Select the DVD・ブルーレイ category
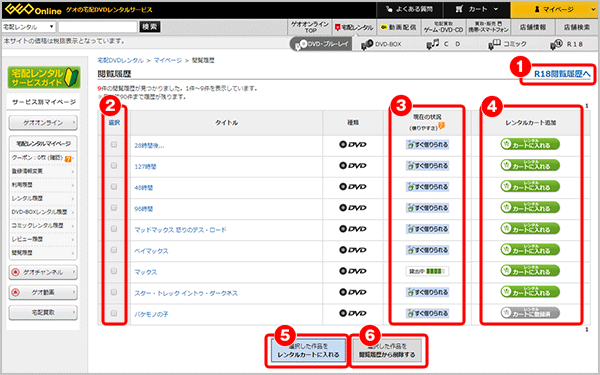The width and height of the screenshot is (600, 375). coord(321,44)
